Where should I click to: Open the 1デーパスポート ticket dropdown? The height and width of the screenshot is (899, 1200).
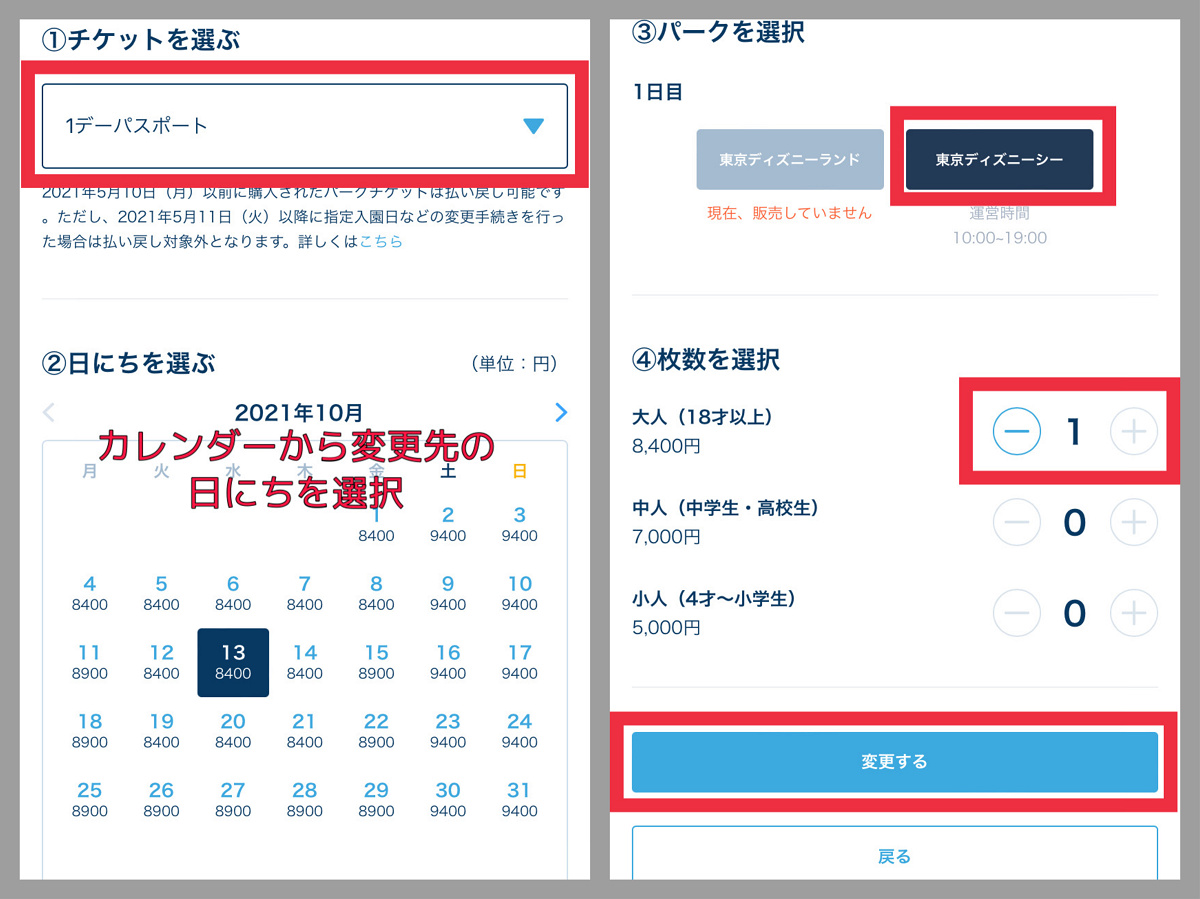click(x=305, y=126)
